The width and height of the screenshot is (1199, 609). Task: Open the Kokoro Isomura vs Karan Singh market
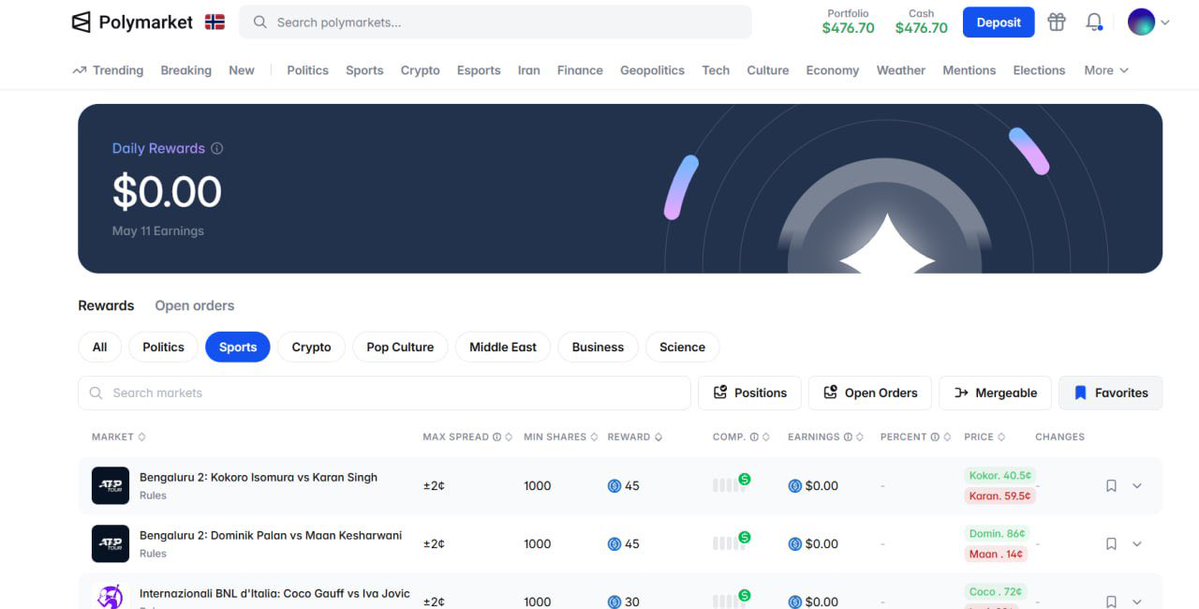click(x=258, y=477)
